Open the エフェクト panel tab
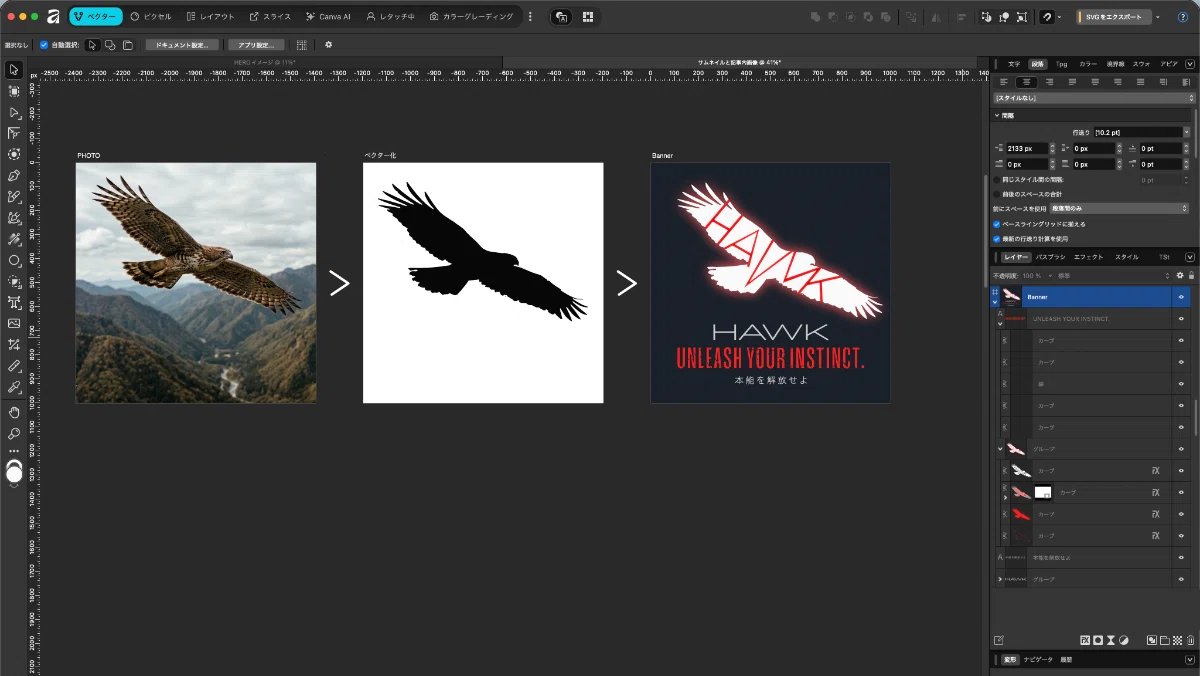1200x676 pixels. tap(1088, 257)
